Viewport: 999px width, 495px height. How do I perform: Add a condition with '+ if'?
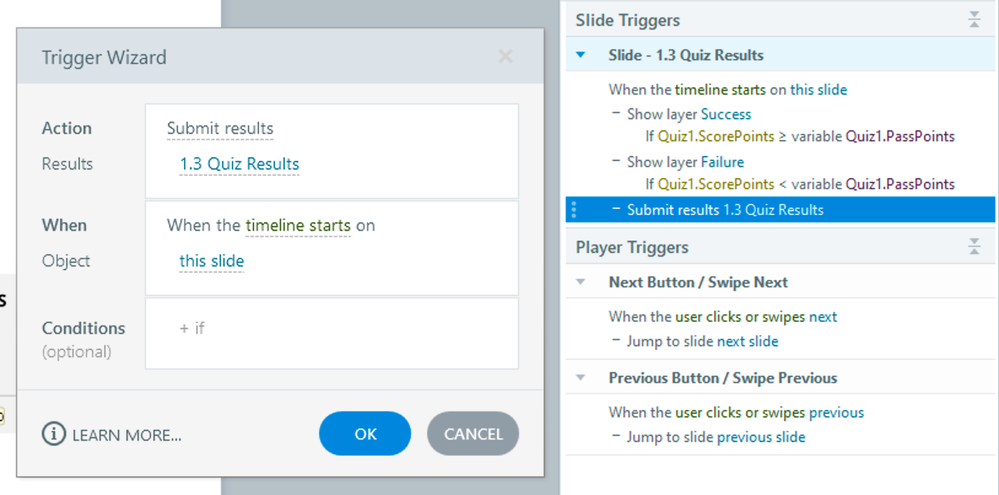pos(192,327)
